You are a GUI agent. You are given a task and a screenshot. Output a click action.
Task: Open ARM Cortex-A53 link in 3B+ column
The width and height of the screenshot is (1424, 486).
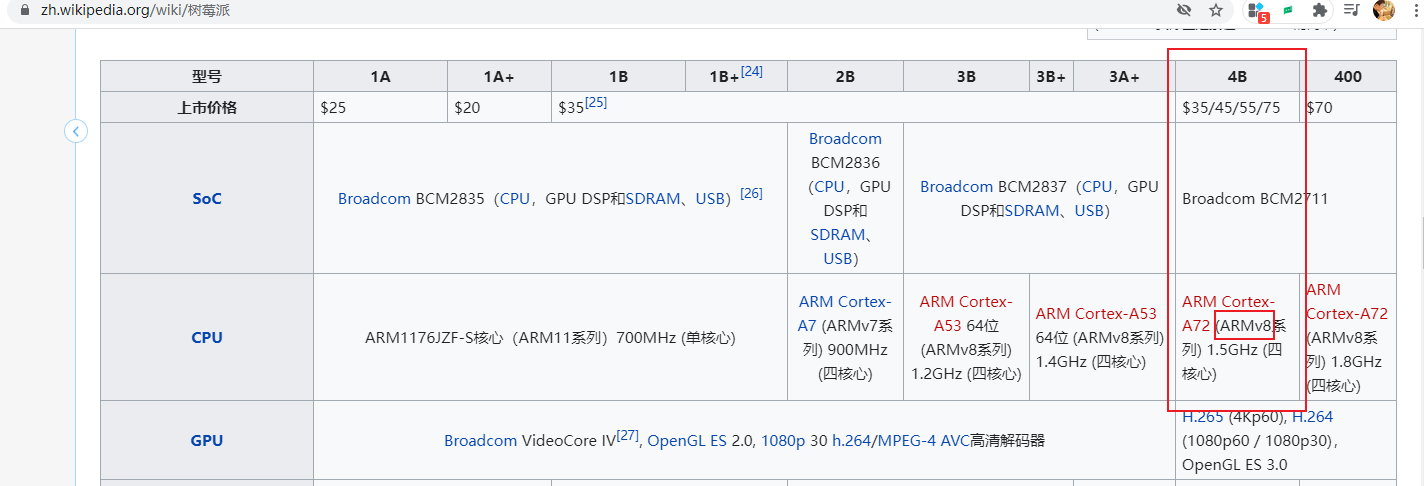pos(1096,313)
